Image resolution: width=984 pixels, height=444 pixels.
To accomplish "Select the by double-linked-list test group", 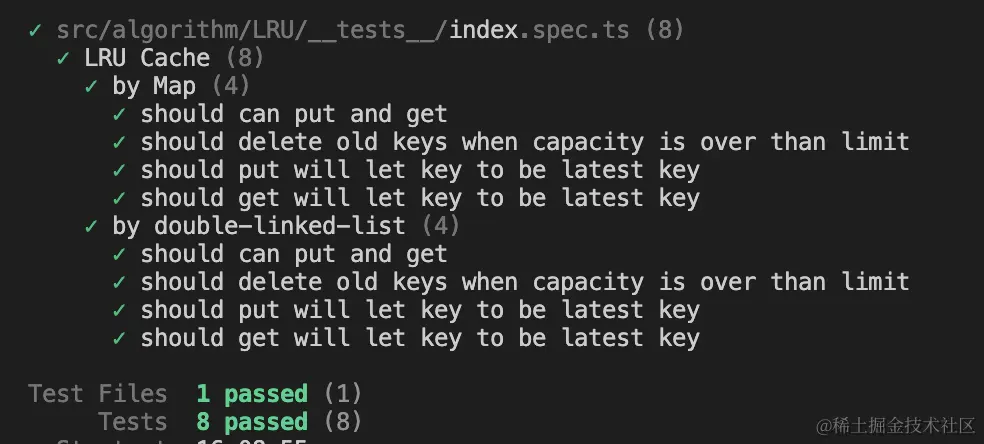I will 259,226.
